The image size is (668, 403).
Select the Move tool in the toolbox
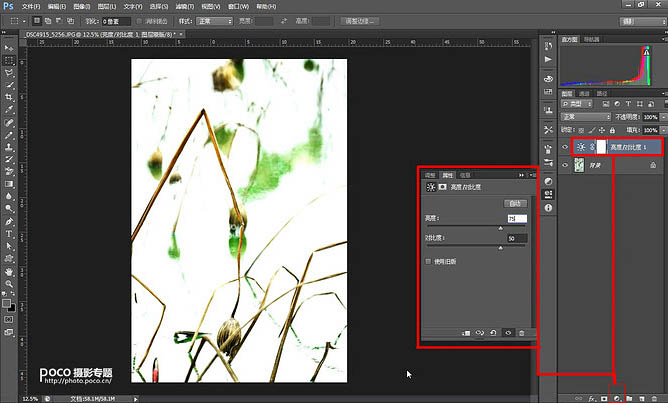[x=9, y=48]
